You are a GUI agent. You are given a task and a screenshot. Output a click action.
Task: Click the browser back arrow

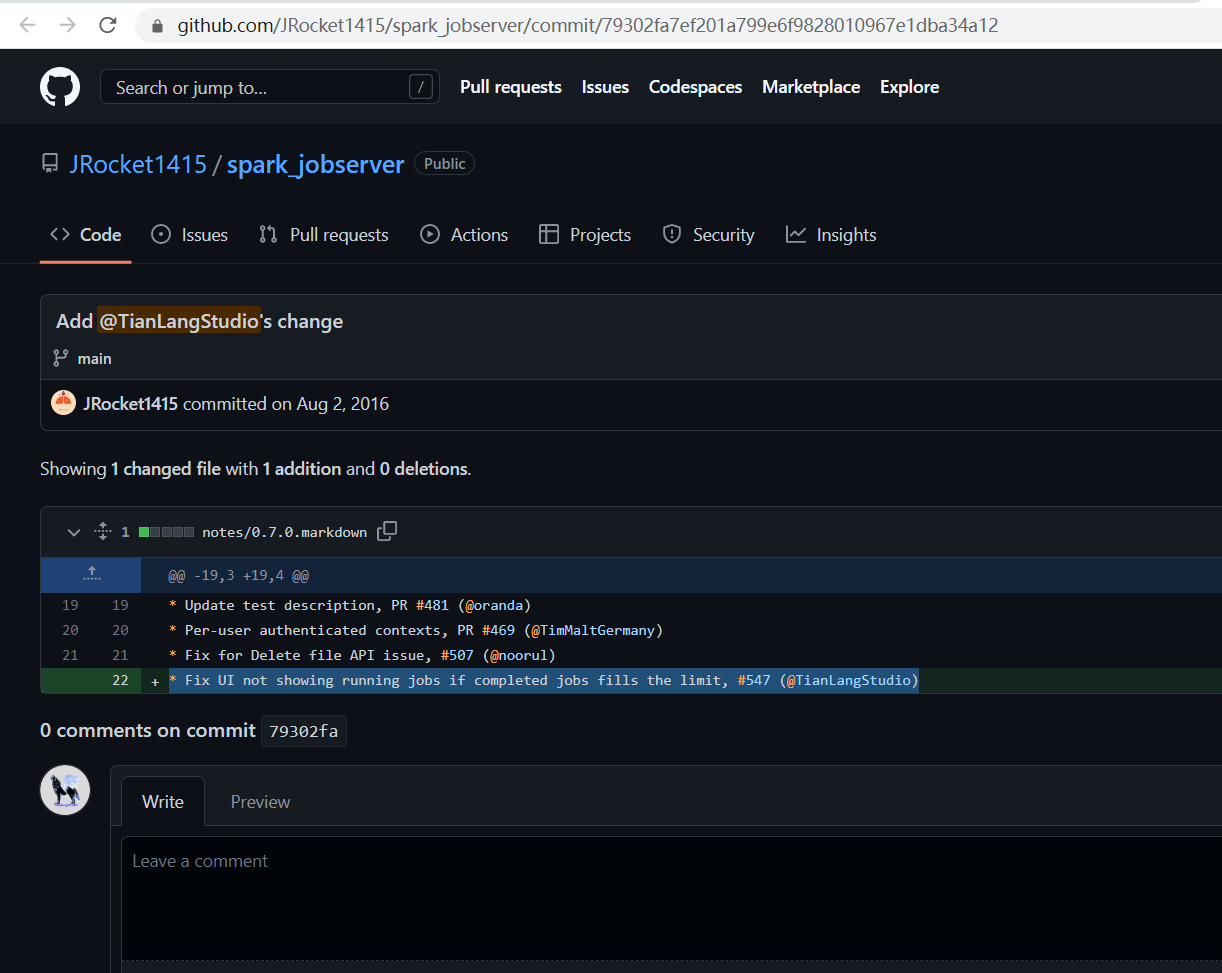28,25
